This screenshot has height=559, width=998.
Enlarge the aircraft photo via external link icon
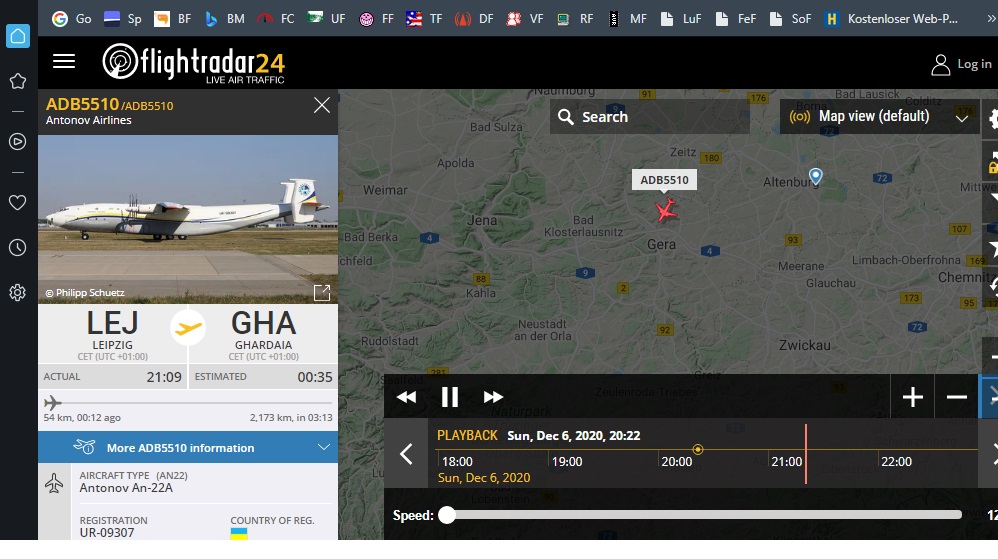click(x=322, y=292)
